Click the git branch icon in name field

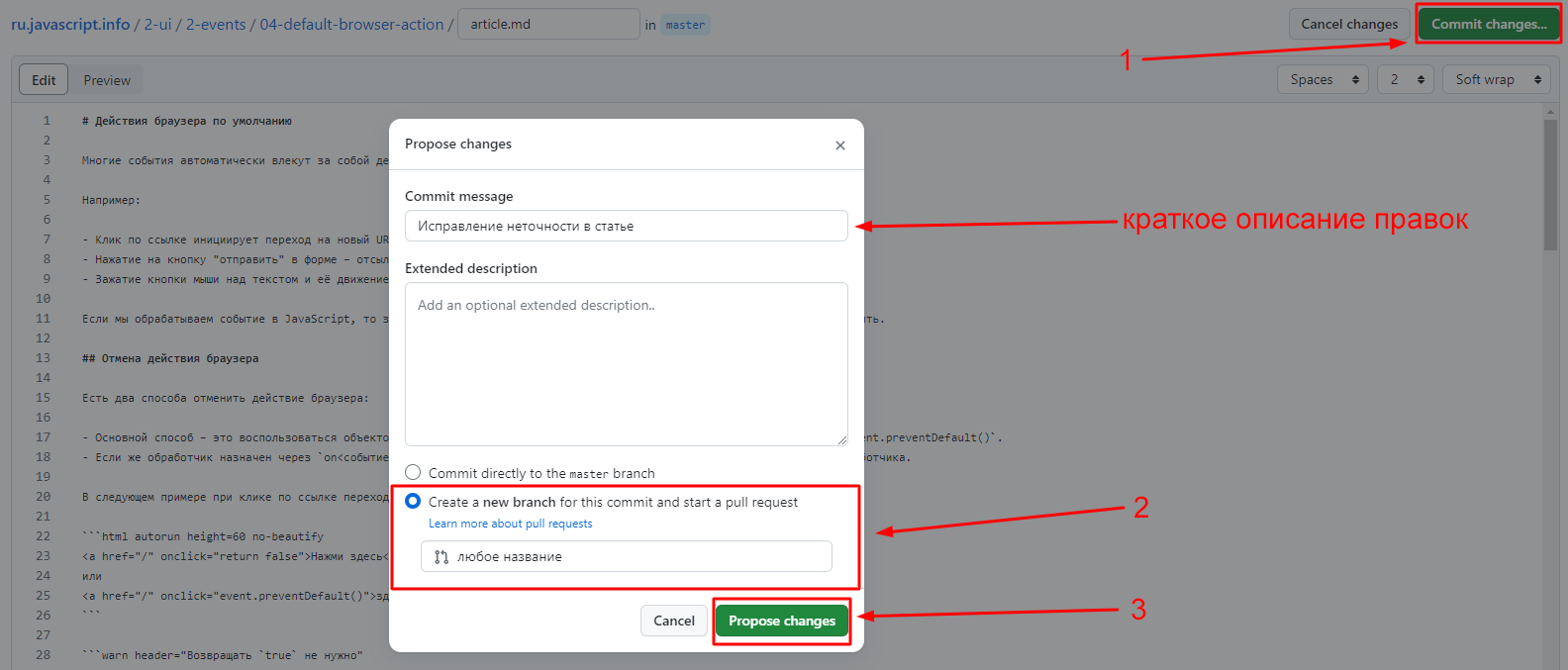pyautogui.click(x=441, y=557)
